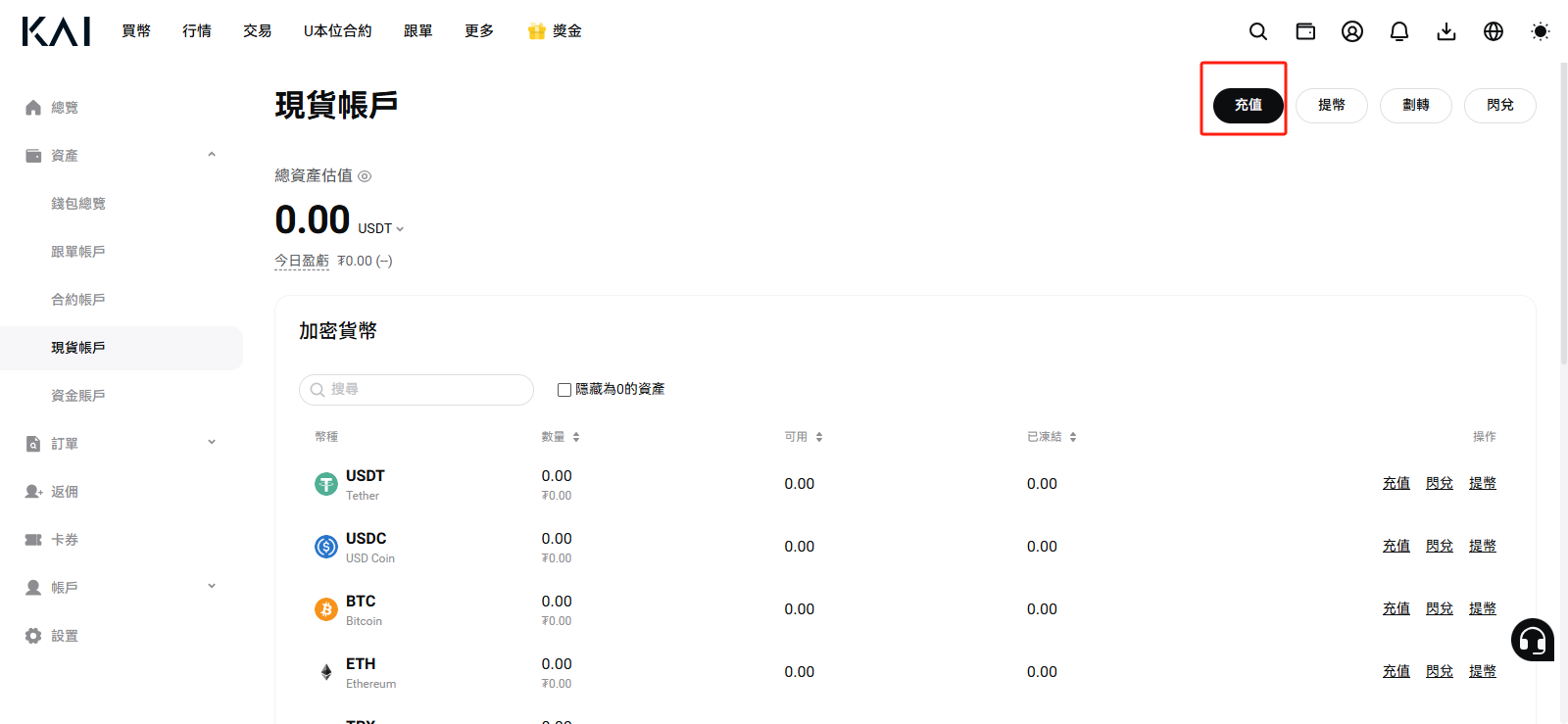This screenshot has width=1568, height=724.
Task: Expand the 帳戶 sidebar section chevron
Action: click(212, 587)
